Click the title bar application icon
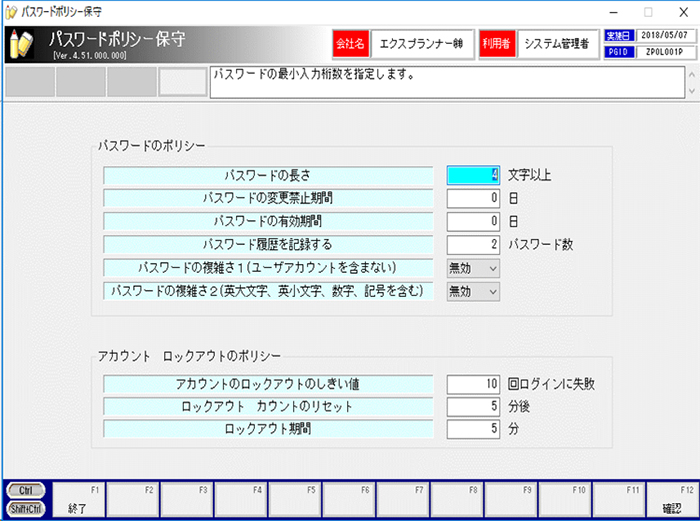This screenshot has width=700, height=521. pyautogui.click(x=11, y=11)
